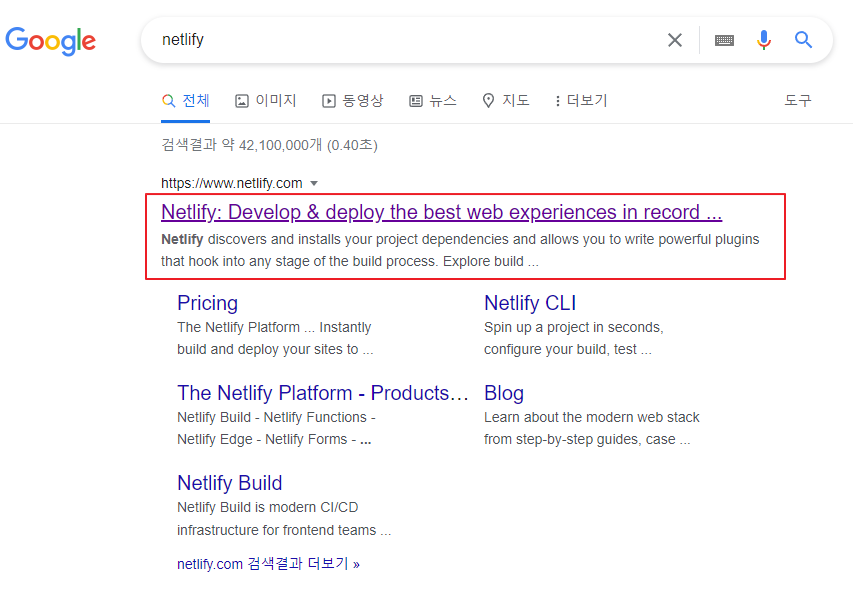Screen dimensions: 853x593
Task: Open the Blog sitelink
Action: pos(504,393)
